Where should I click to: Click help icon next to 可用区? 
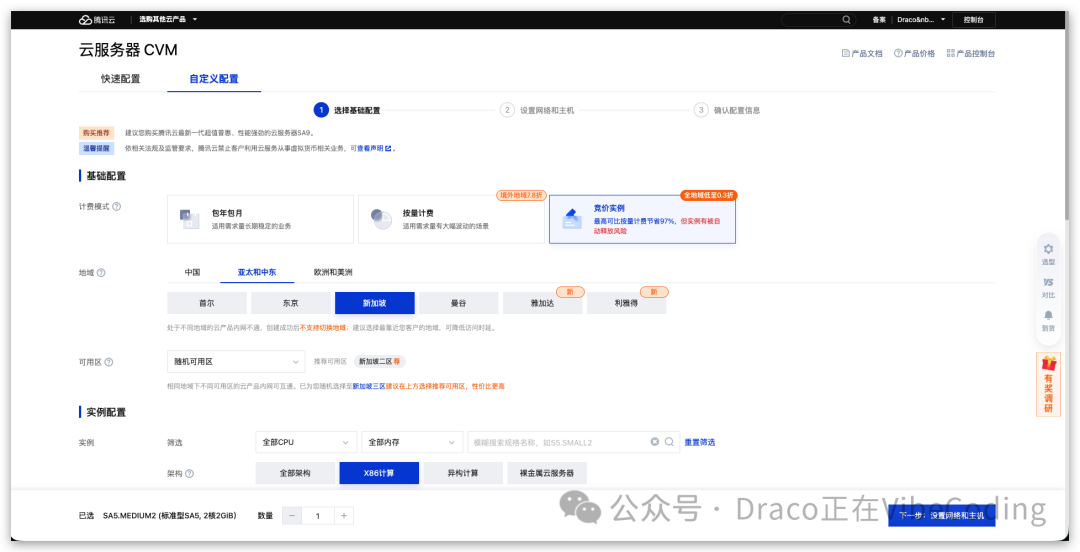(109, 362)
